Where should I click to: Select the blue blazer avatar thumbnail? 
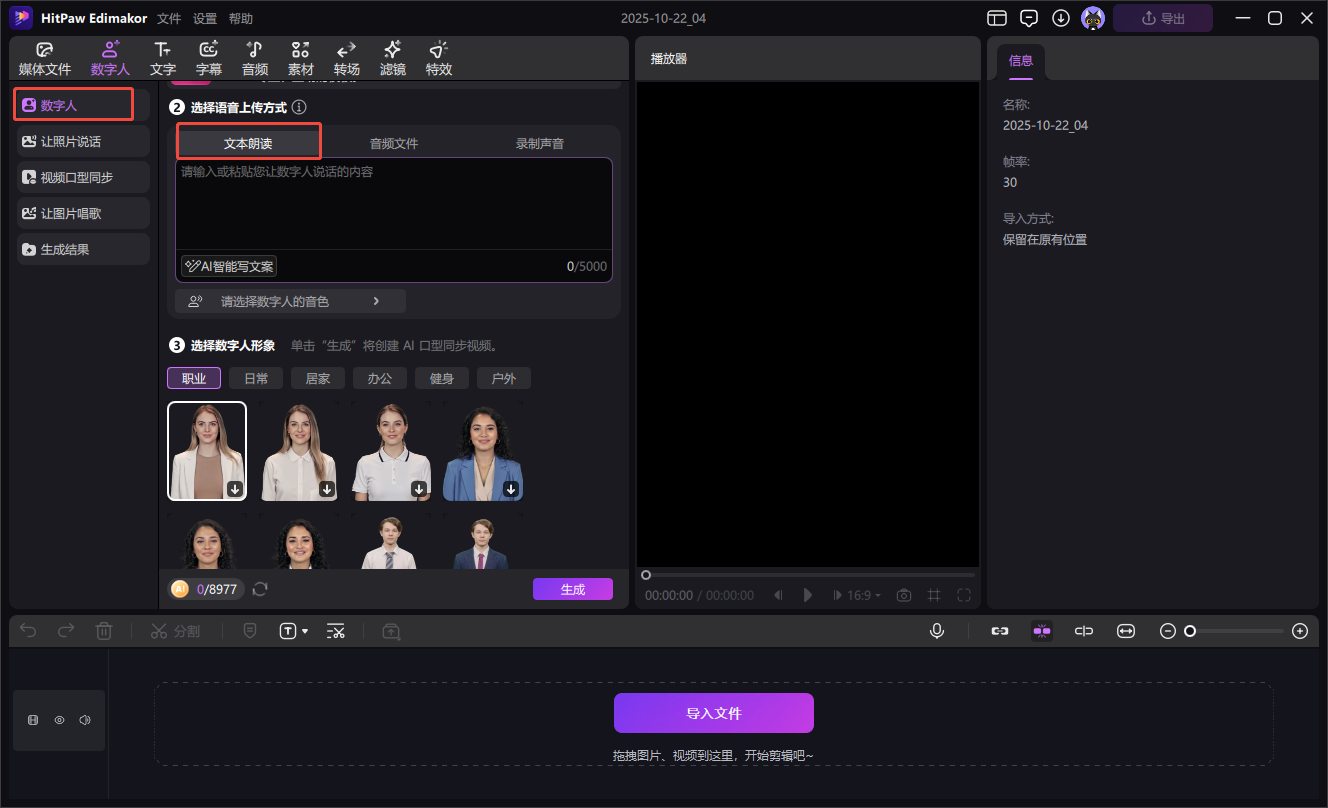point(483,450)
